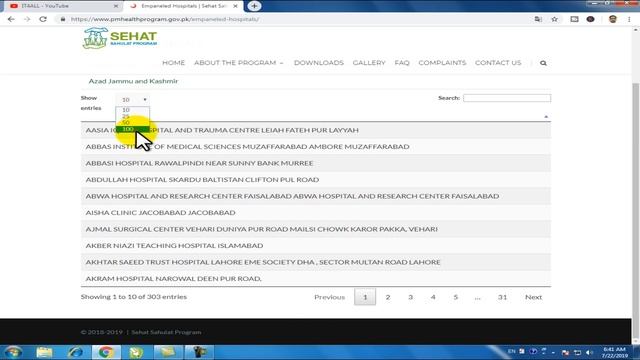
Task: Click the table Search input field
Action: 507,98
